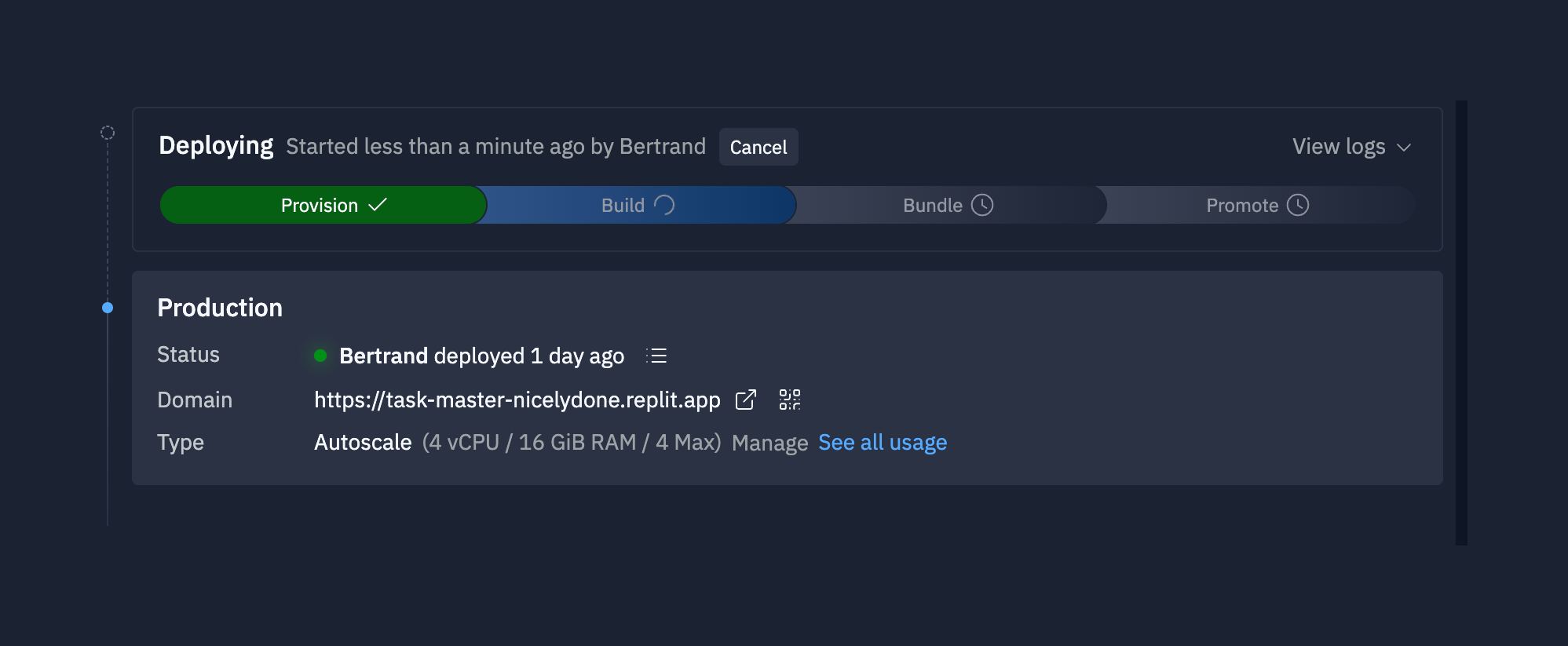The height and width of the screenshot is (646, 1568).
Task: Click the vertical scrollbar on the right
Action: (1461, 322)
